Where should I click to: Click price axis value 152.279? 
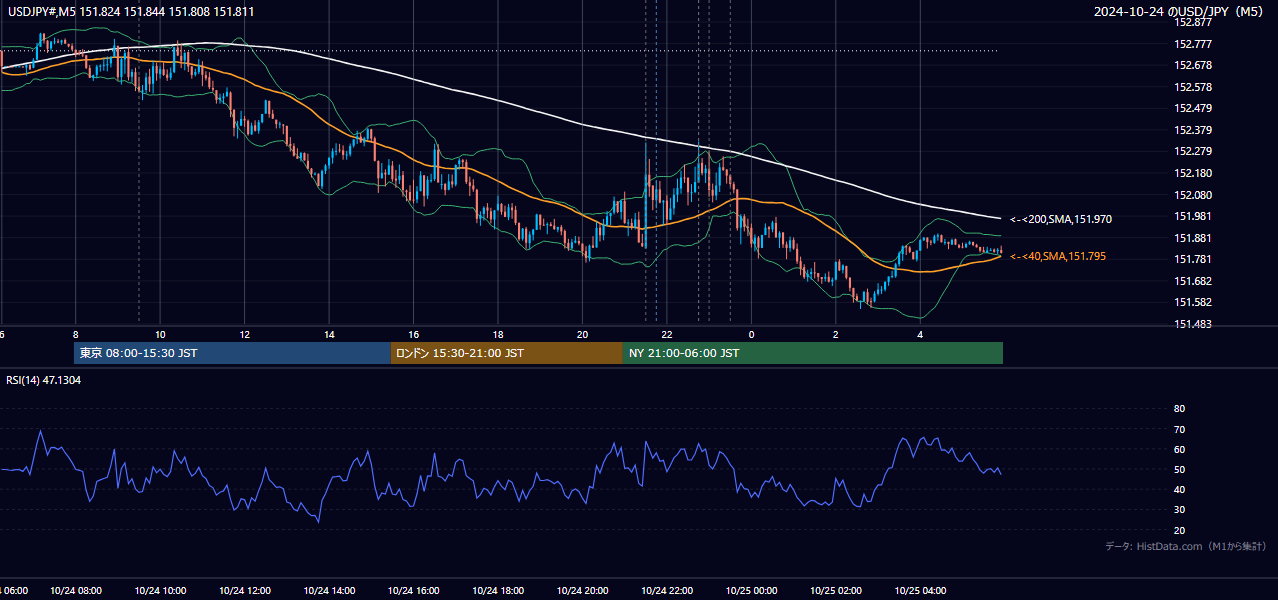1194,152
